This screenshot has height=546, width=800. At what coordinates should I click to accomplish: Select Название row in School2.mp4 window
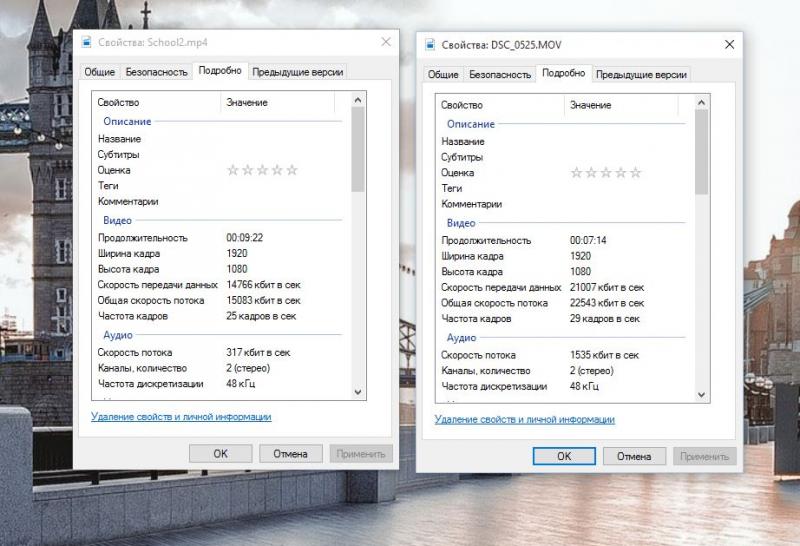pyautogui.click(x=222, y=139)
